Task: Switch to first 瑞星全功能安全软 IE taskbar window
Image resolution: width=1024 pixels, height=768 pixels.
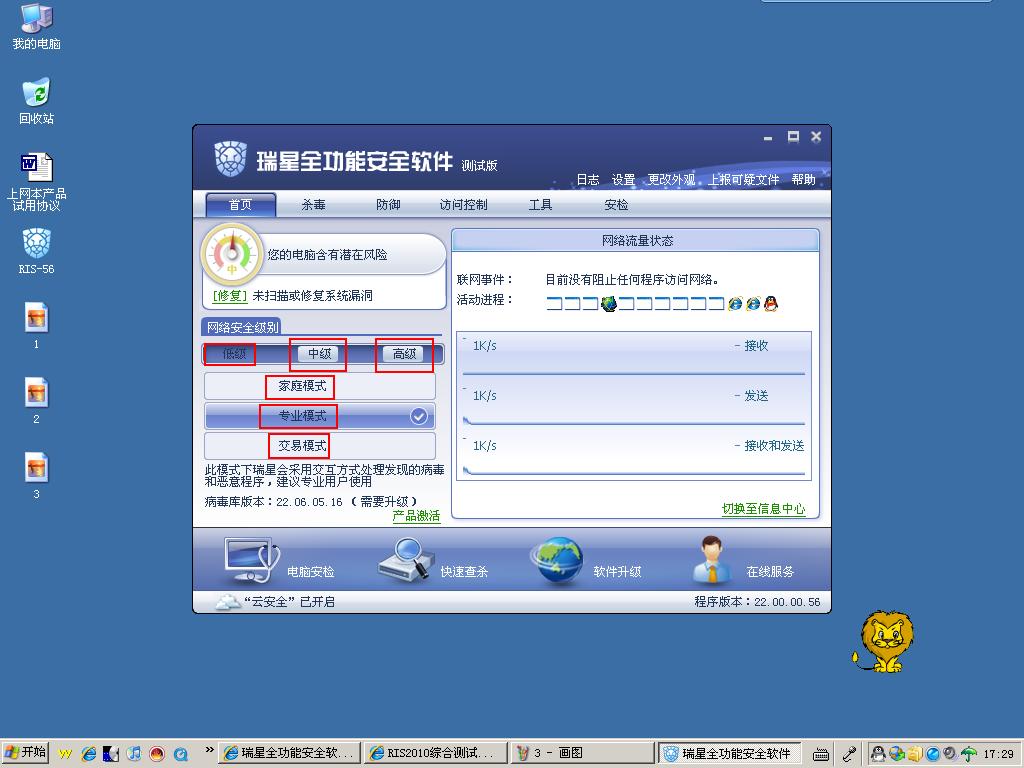Action: pyautogui.click(x=290, y=753)
